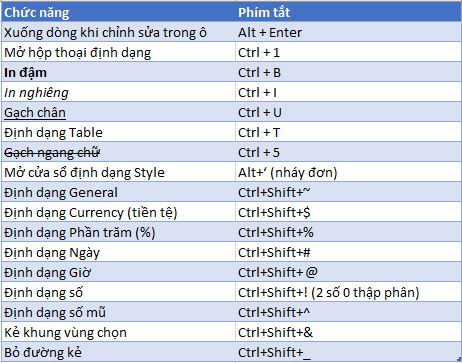Select the 'Định dạng Ngày' cell
This screenshot has width=462, height=363.
[119, 252]
